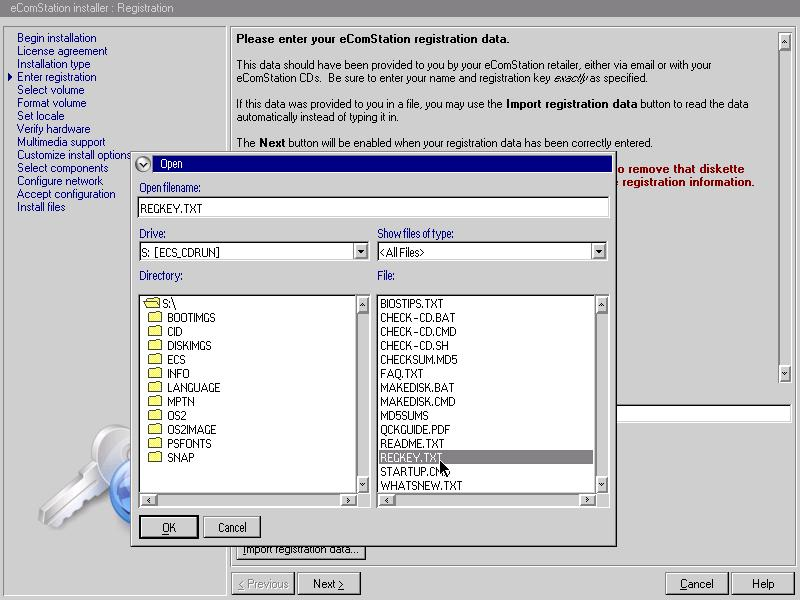Select the BOOTIMGS folder
Screen dimensions: 800x600
[x=182, y=317]
